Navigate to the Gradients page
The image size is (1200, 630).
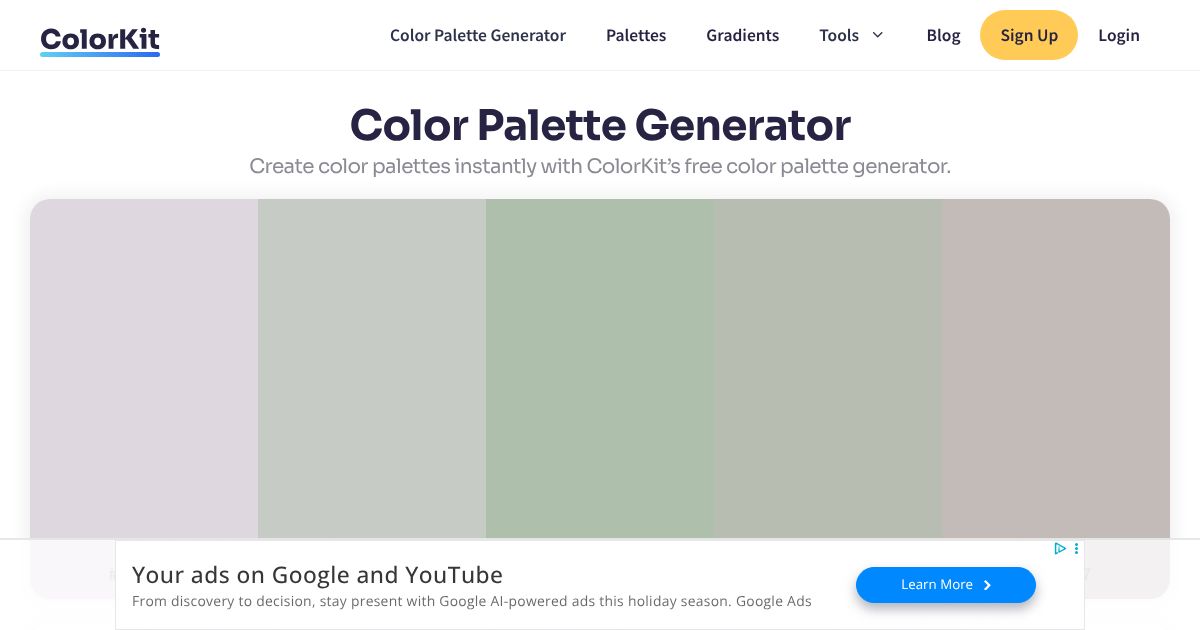742,35
